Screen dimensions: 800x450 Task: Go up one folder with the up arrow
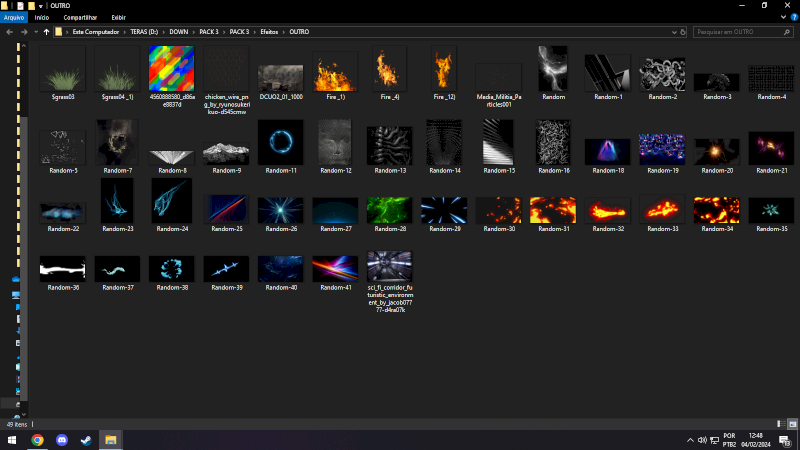coord(46,32)
